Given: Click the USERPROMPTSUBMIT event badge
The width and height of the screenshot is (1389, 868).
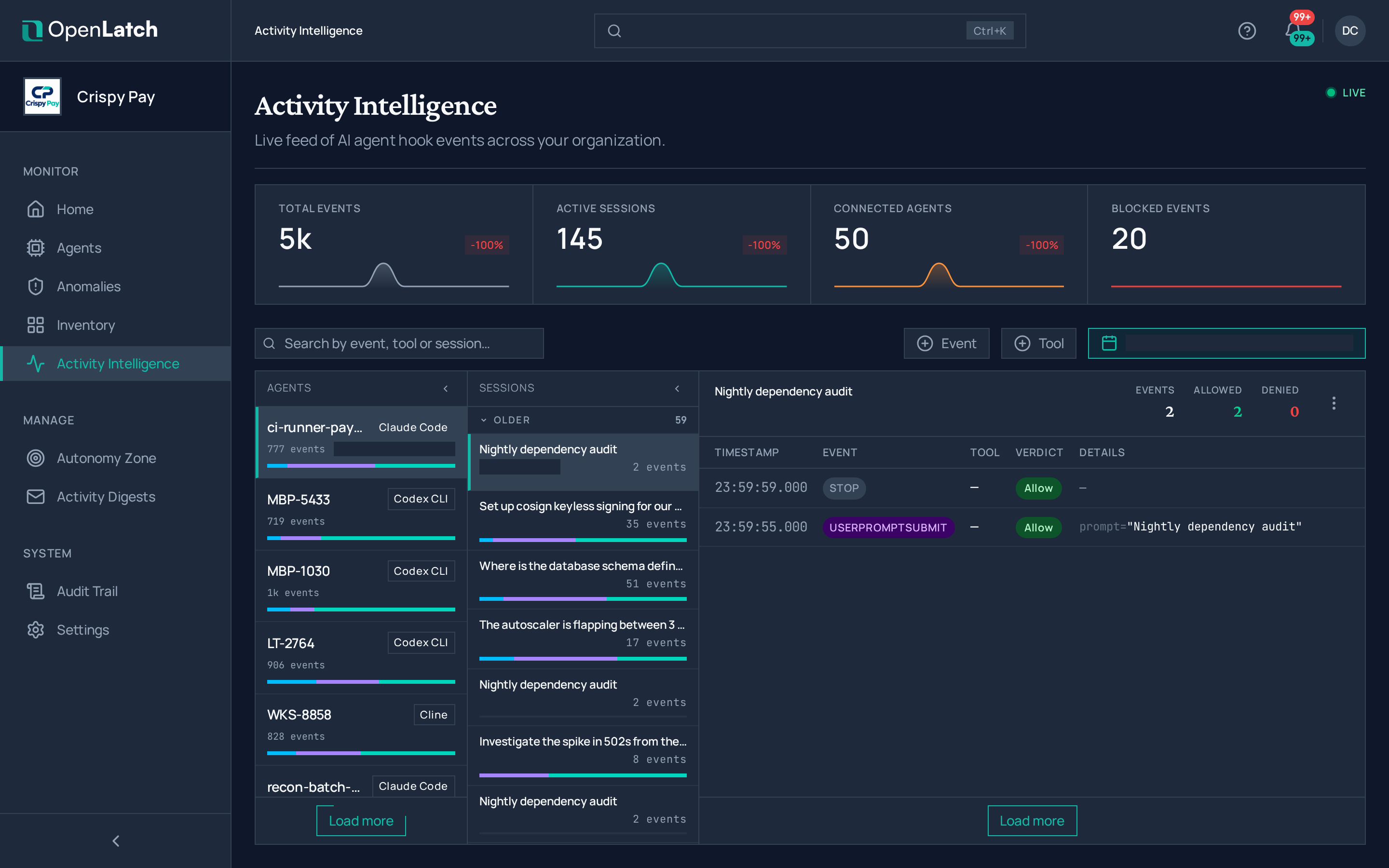Looking at the screenshot, I should pos(888,528).
